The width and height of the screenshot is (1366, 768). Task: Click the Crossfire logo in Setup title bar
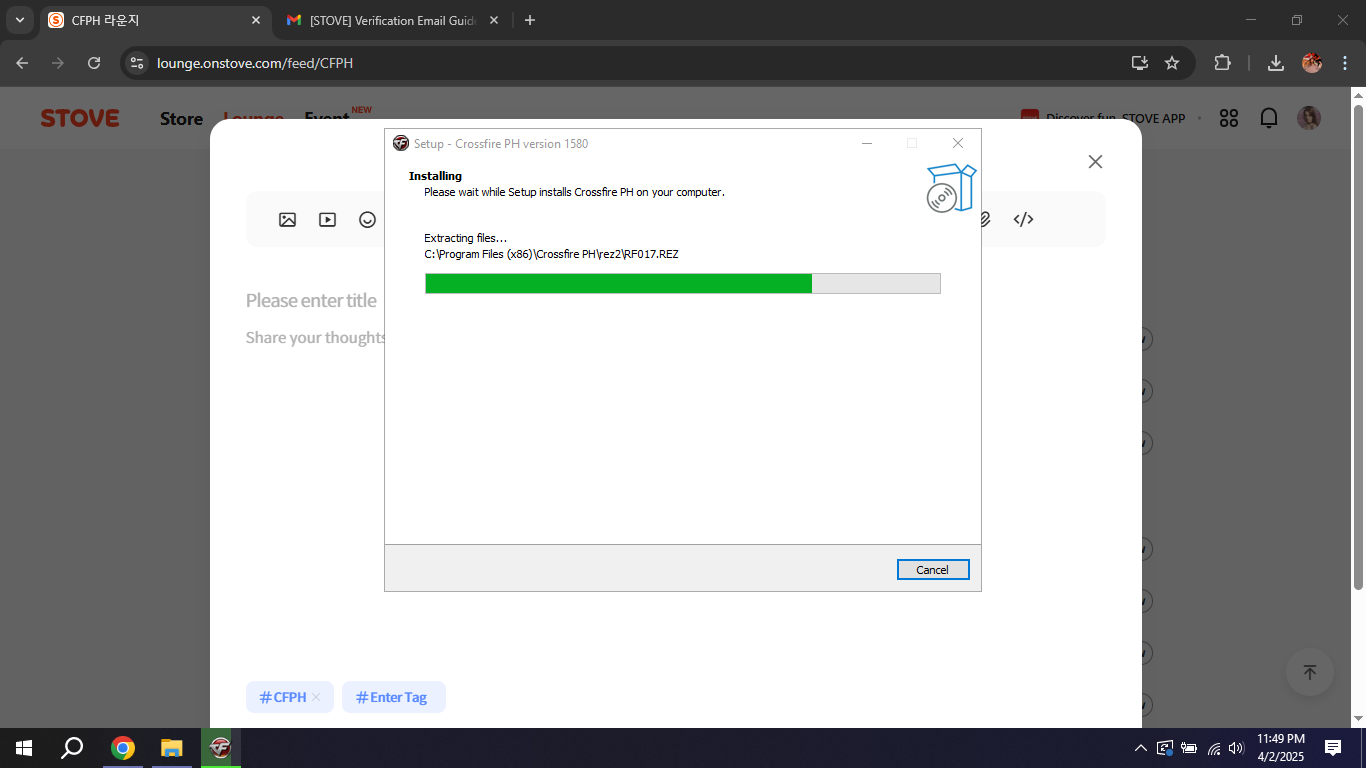pyautogui.click(x=401, y=143)
